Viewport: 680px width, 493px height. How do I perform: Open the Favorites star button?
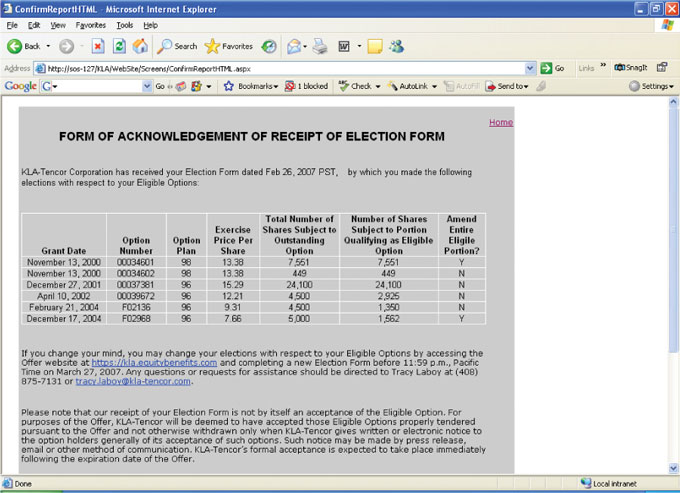pos(229,46)
